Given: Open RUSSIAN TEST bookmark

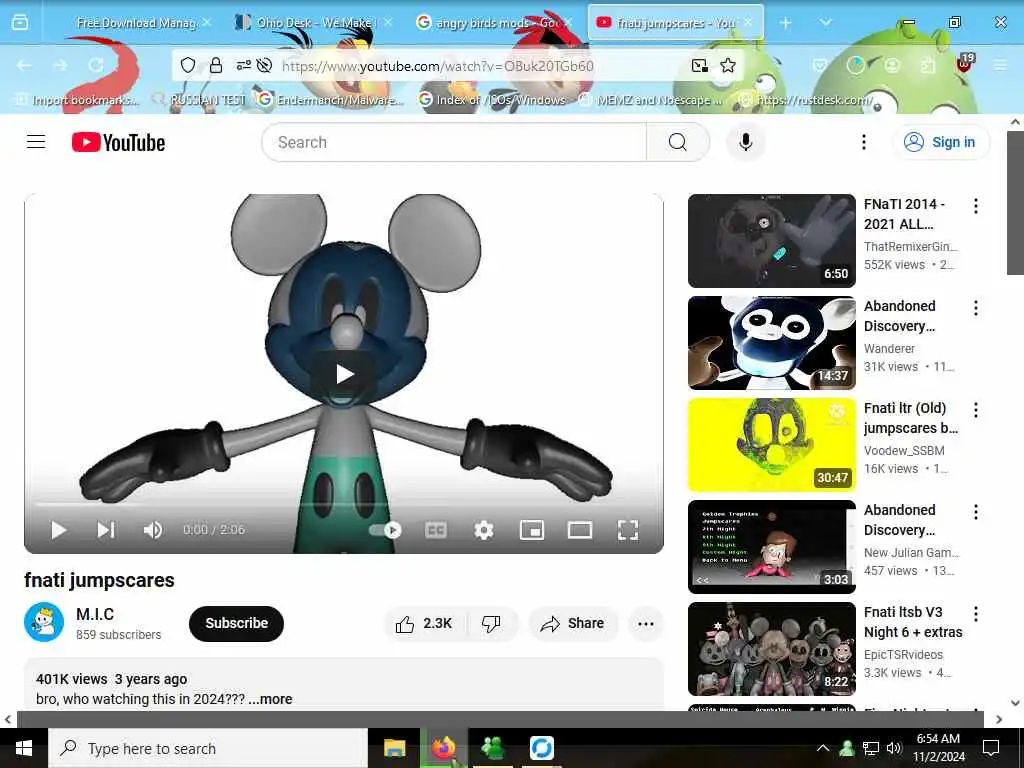Looking at the screenshot, I should click(200, 99).
